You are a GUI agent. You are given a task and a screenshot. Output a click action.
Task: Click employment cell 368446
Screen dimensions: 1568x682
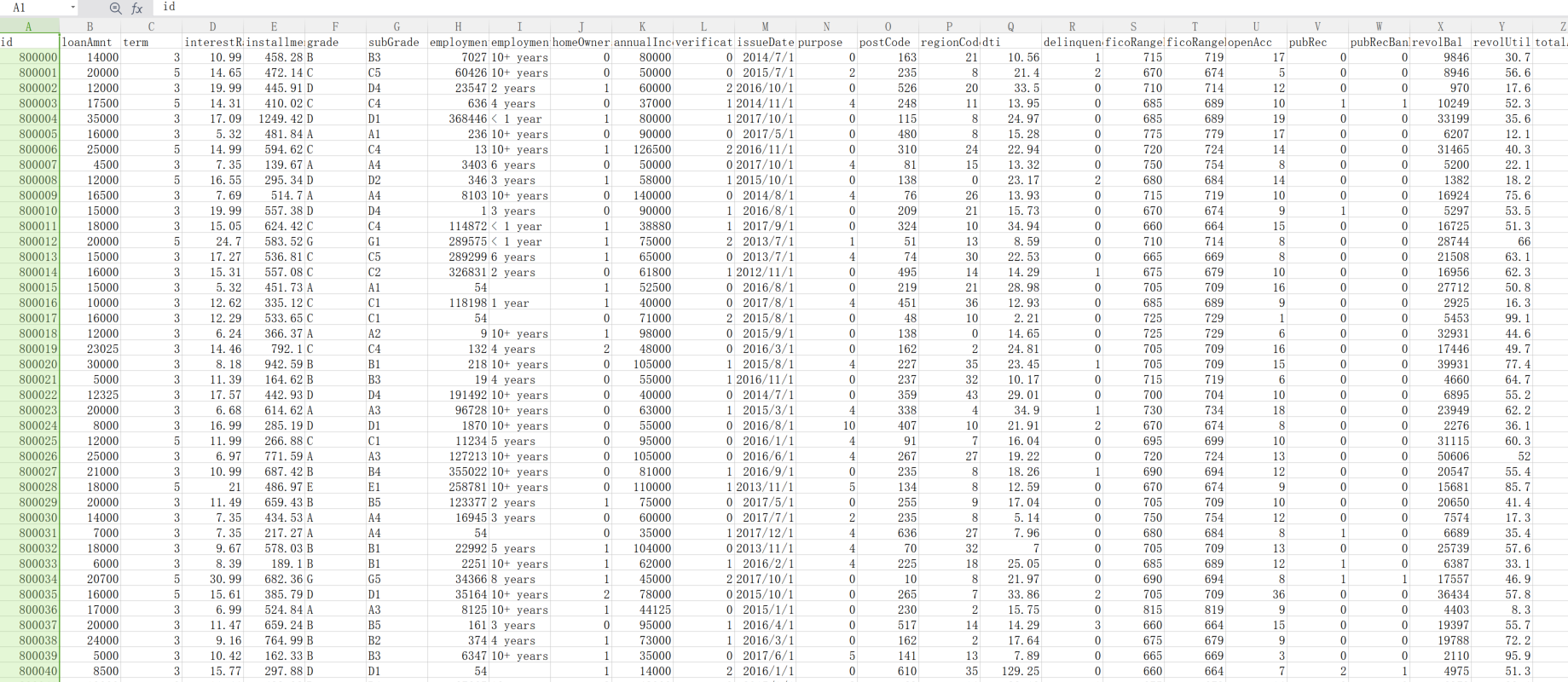(458, 118)
